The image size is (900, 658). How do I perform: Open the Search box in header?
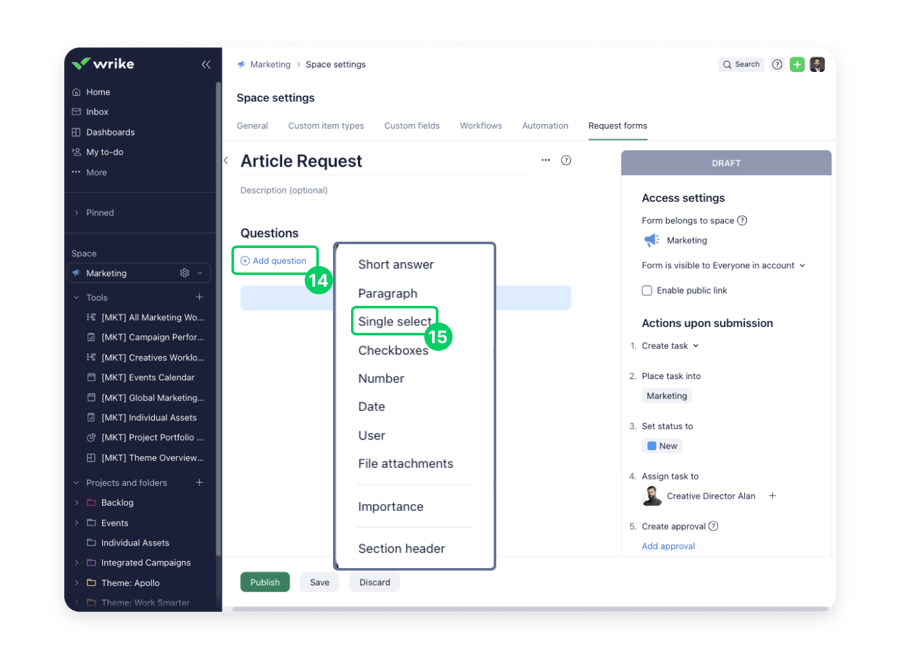(x=741, y=64)
